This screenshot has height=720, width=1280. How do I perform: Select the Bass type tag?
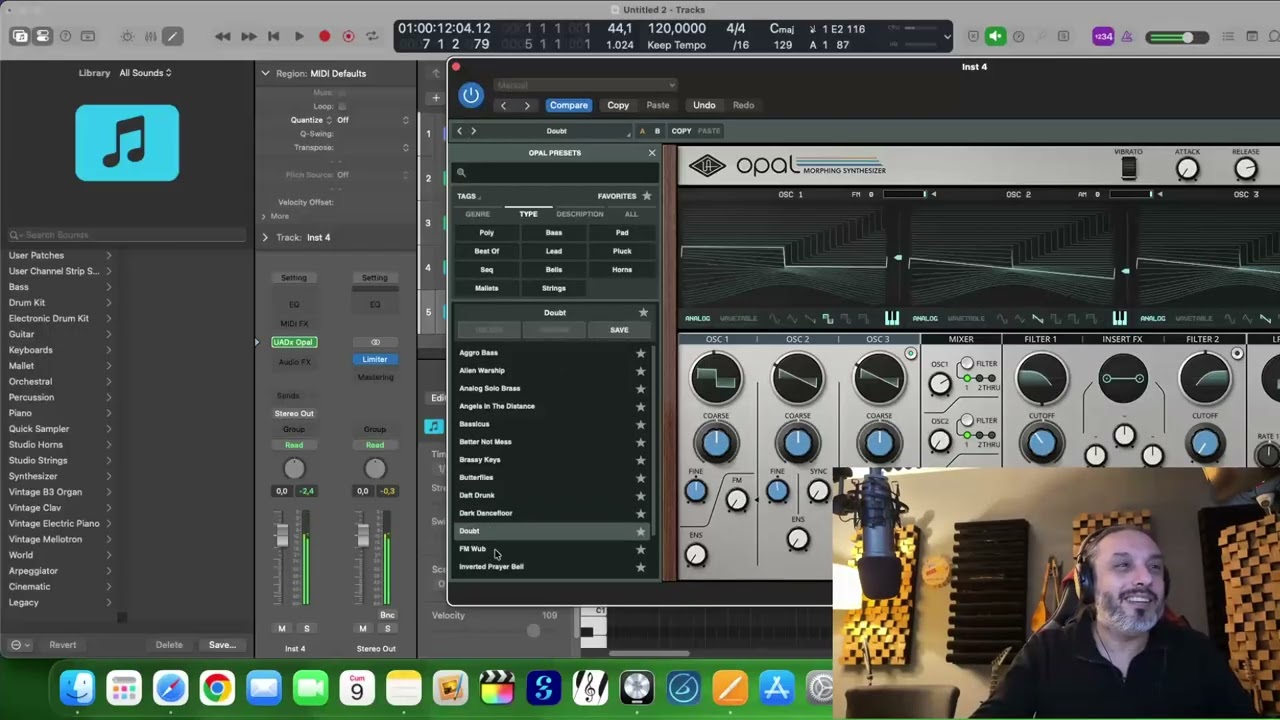pyautogui.click(x=554, y=233)
